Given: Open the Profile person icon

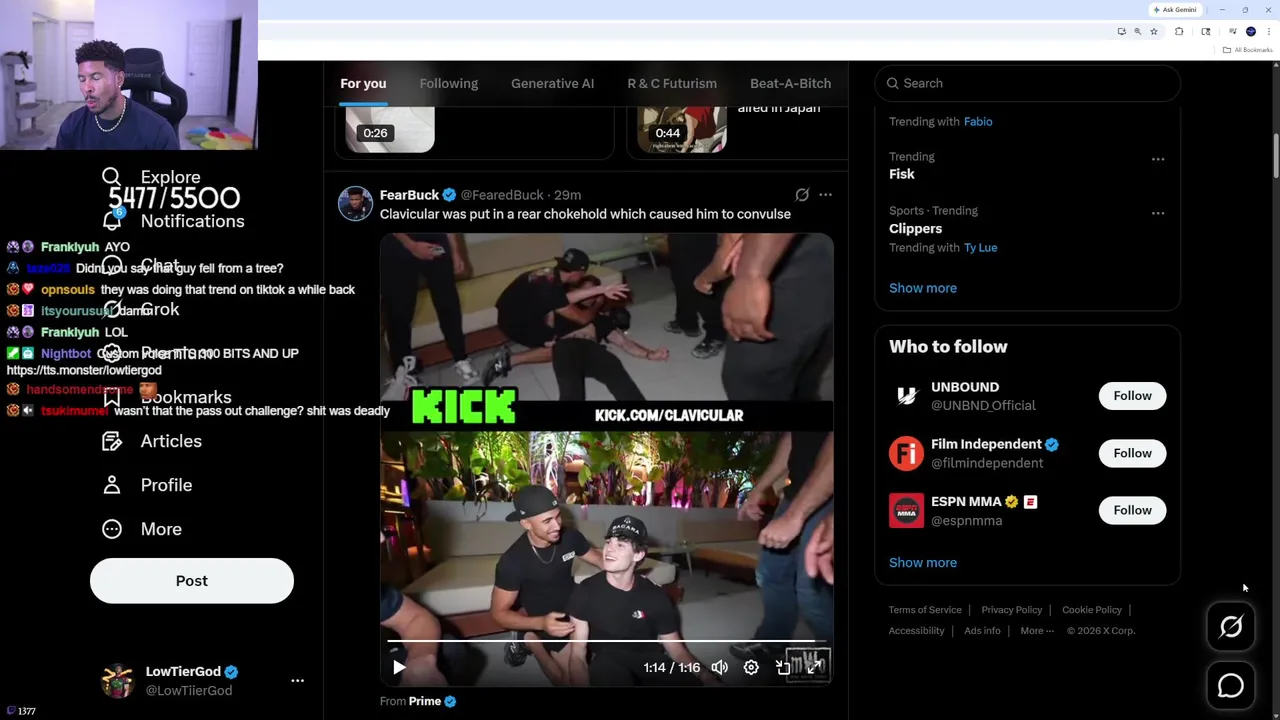Looking at the screenshot, I should [x=111, y=485].
